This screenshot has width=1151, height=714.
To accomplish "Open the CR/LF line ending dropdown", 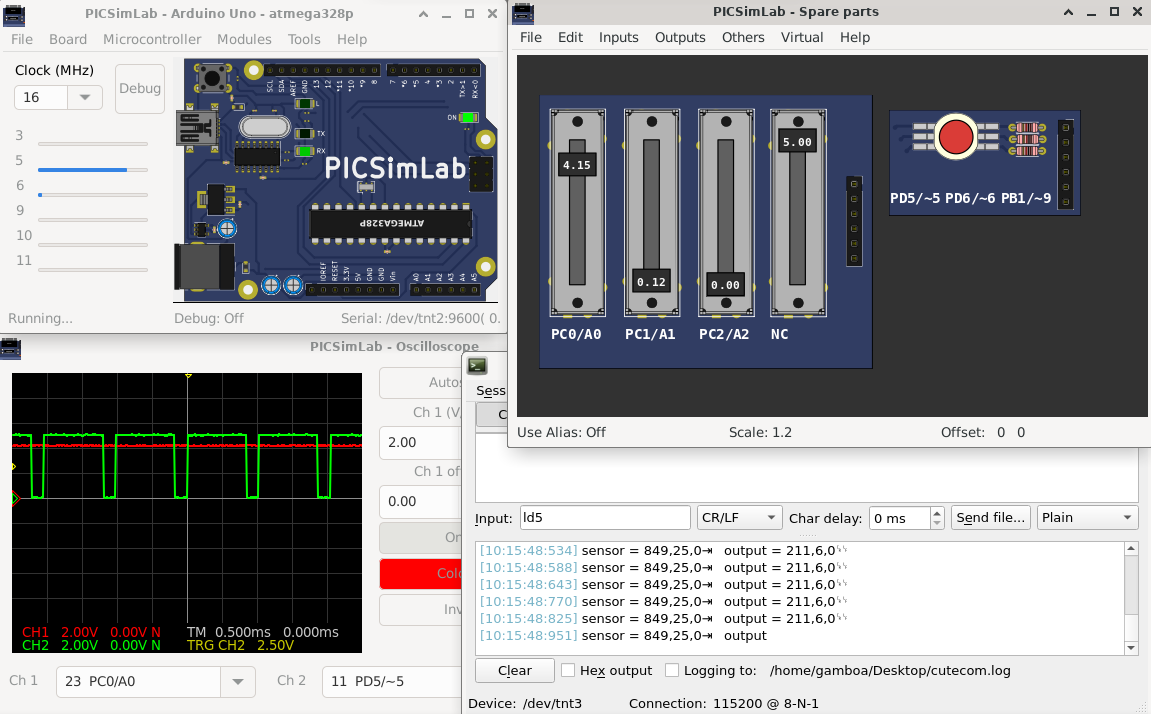I will click(x=738, y=517).
